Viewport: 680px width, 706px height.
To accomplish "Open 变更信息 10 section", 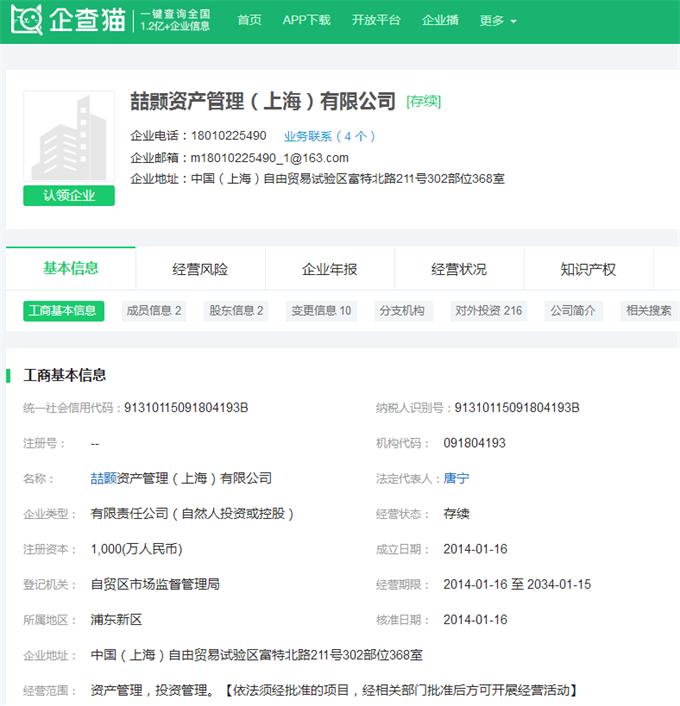I will [x=321, y=311].
